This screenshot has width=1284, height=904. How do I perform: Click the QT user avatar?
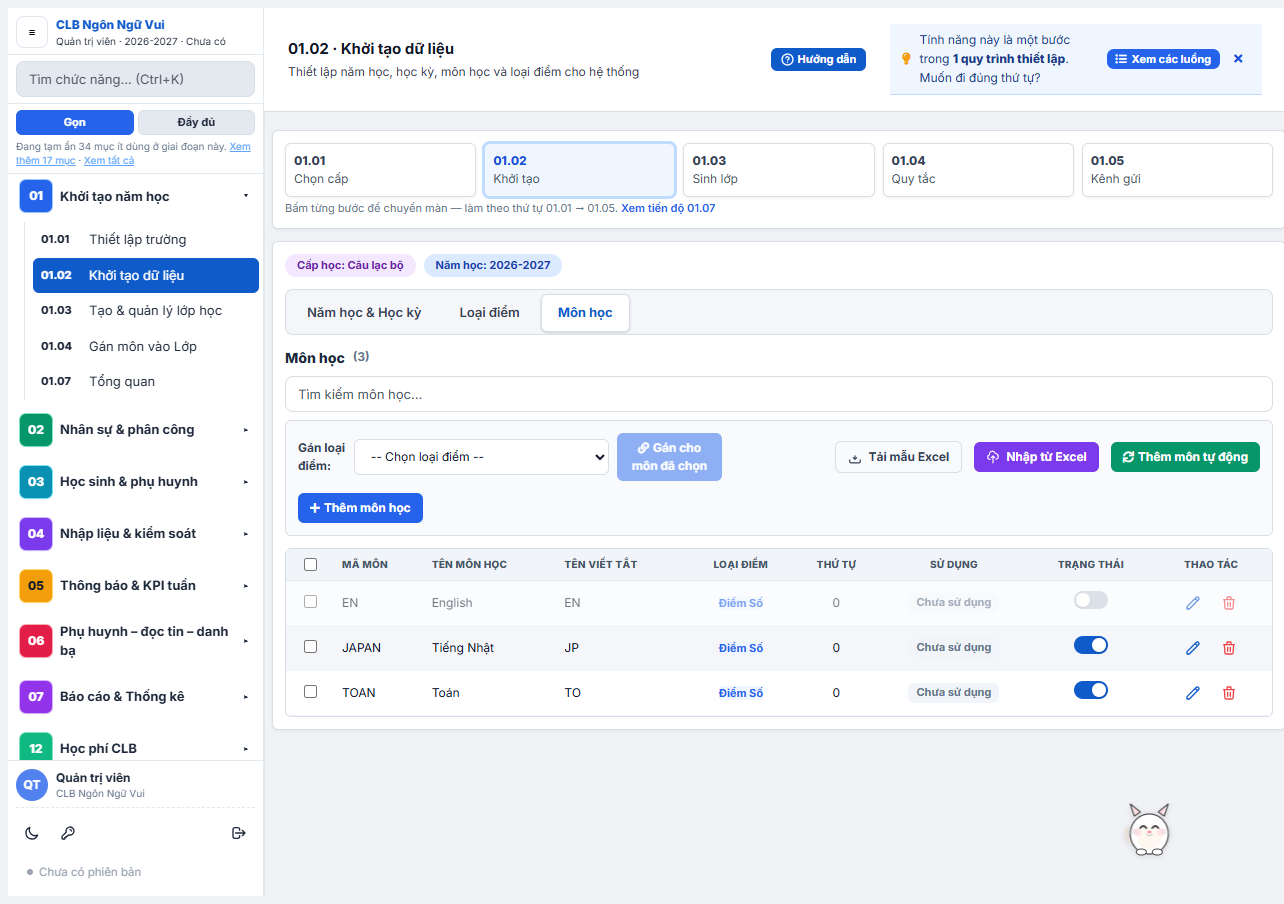(x=32, y=785)
